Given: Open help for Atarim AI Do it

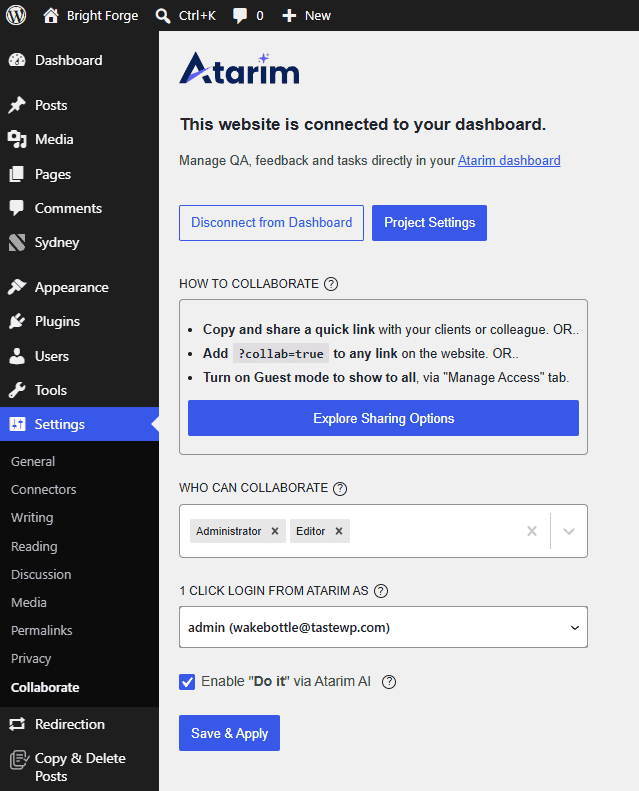Looking at the screenshot, I should coord(389,682).
